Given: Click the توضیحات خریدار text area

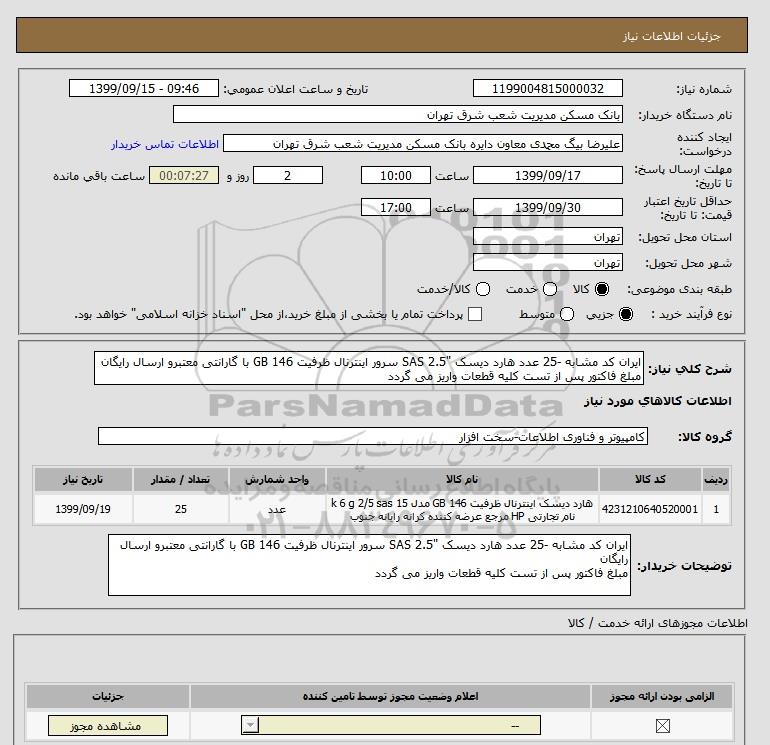Looking at the screenshot, I should 369,565.
